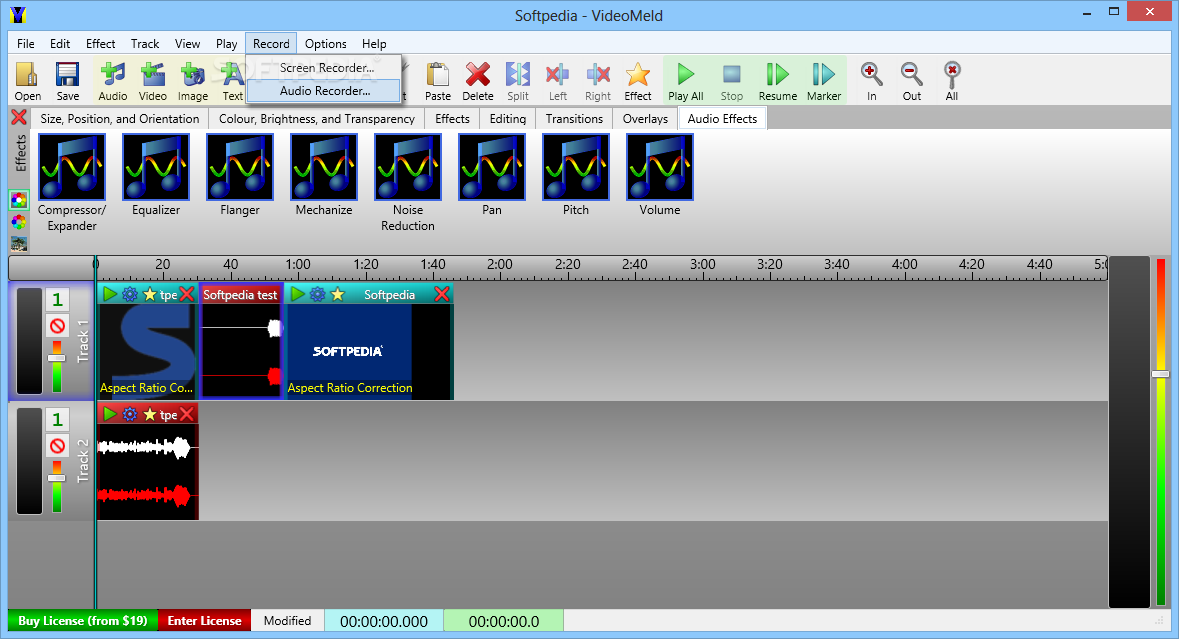Choose Screen Recorder... from Record menu
The height and width of the screenshot is (639, 1179).
[x=324, y=68]
